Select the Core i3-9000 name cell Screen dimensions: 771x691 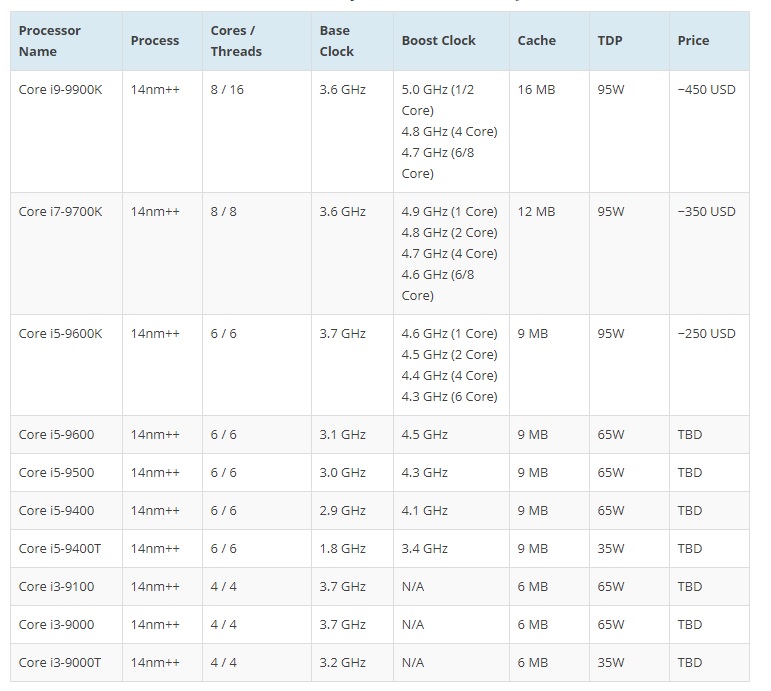click(66, 624)
